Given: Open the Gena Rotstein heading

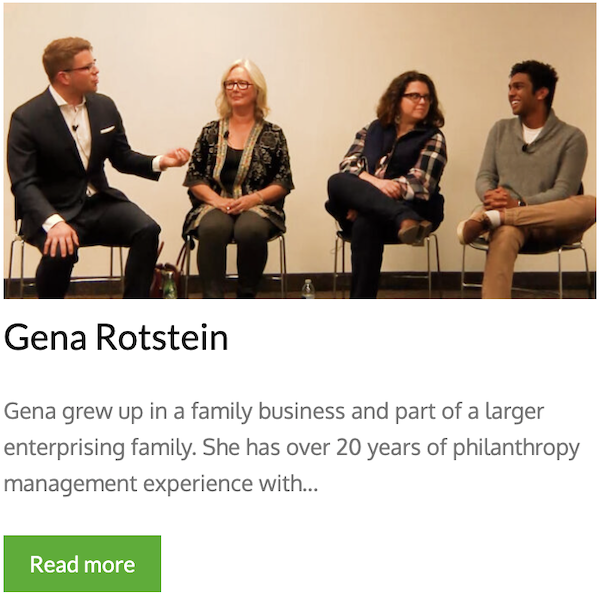Looking at the screenshot, I should (x=116, y=338).
